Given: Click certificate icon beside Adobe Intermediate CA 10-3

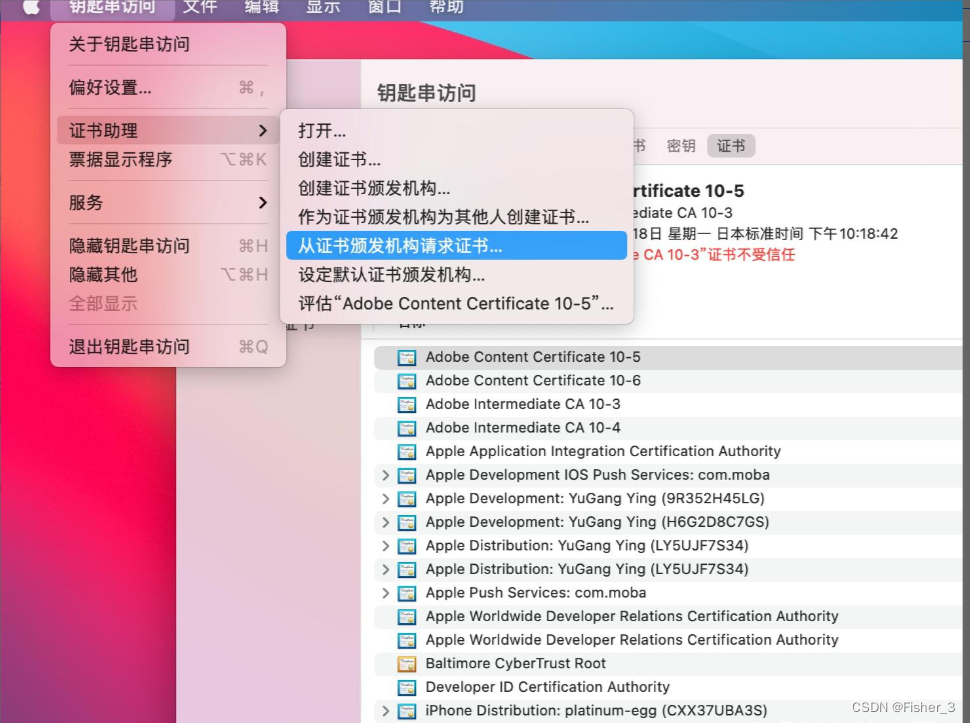Looking at the screenshot, I should click(406, 404).
